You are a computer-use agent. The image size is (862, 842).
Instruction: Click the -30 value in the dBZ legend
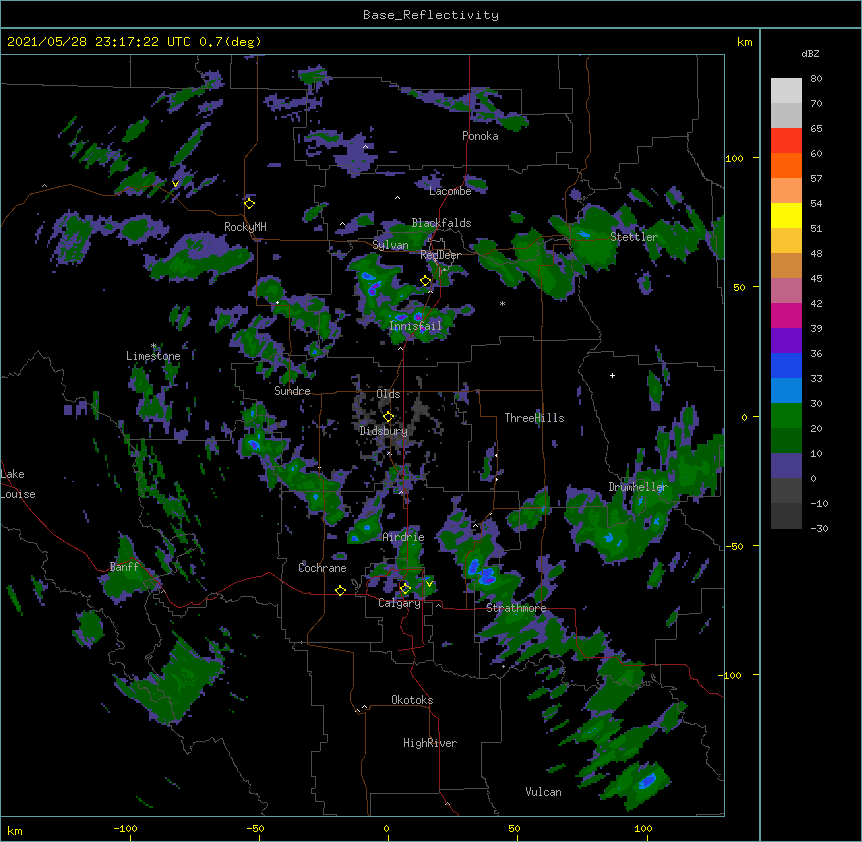coord(819,529)
